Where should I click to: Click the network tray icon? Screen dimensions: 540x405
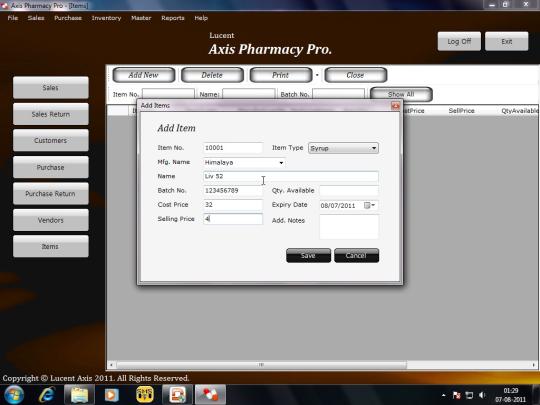(469, 395)
